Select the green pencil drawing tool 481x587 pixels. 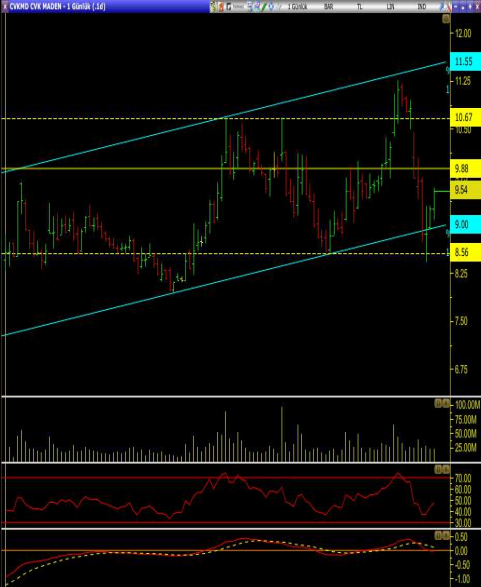(x=264, y=6)
